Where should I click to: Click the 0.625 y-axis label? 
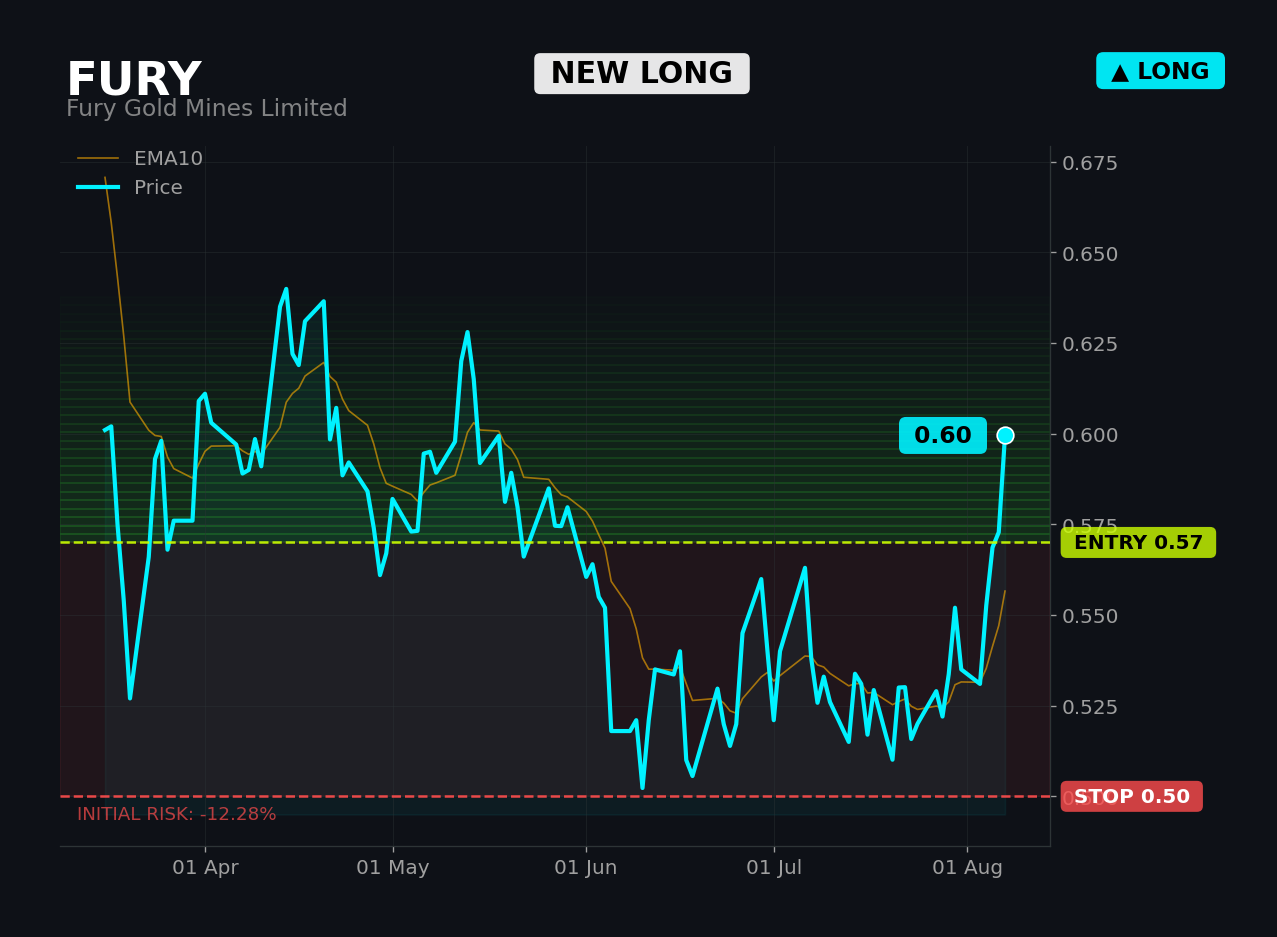click(x=1090, y=344)
